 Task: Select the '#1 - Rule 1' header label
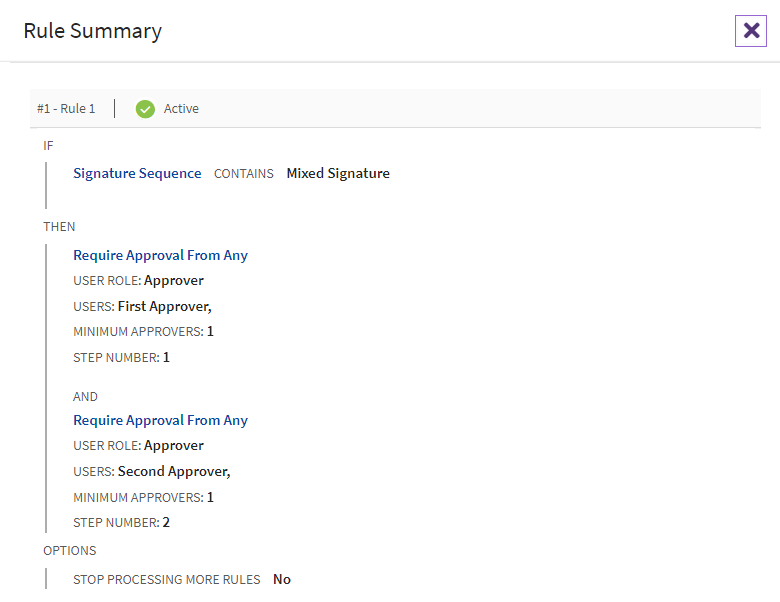point(66,108)
